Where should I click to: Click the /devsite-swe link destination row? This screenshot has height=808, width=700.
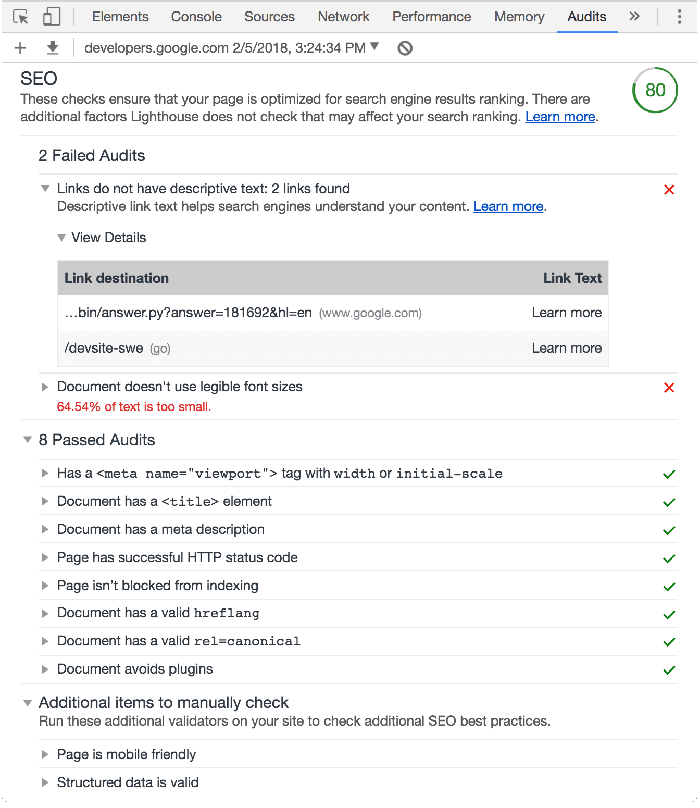pos(104,348)
